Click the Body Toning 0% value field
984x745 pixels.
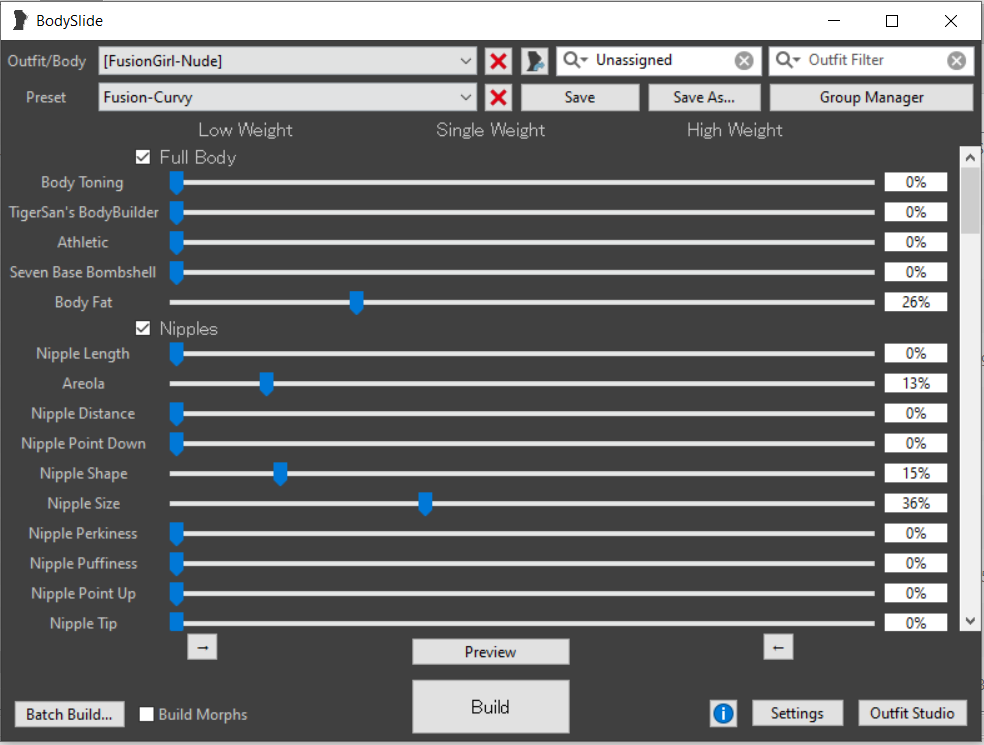coord(916,183)
